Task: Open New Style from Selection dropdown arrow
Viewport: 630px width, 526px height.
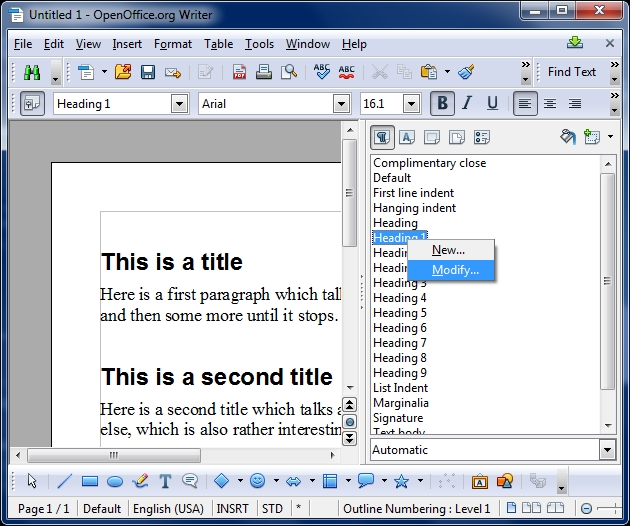Action: [610, 137]
